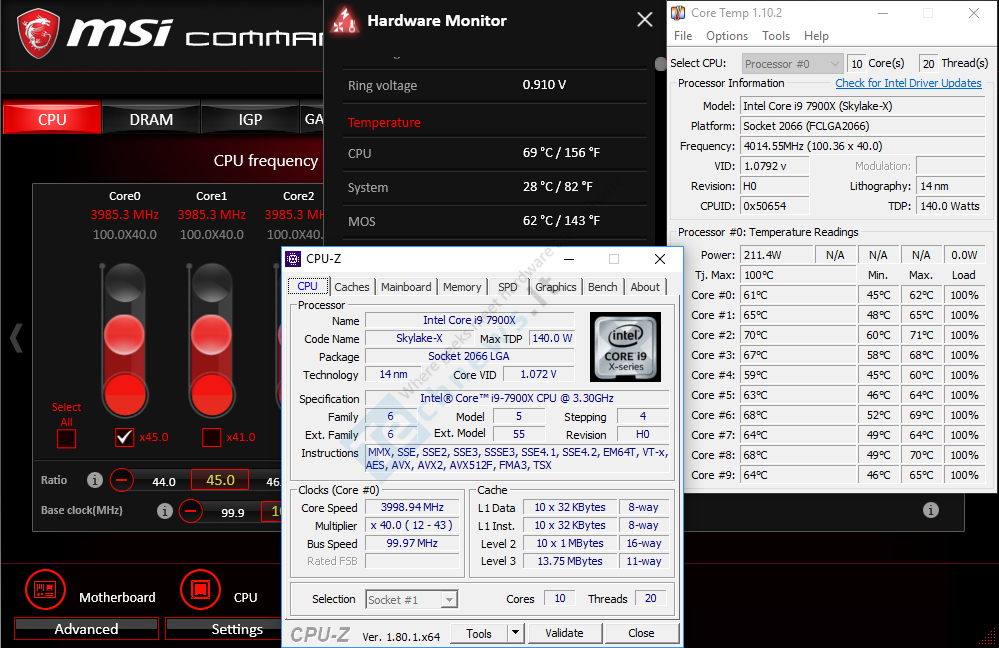
Task: Click the Multiplier value x 40.0 (12 - 43)
Action: (x=412, y=525)
